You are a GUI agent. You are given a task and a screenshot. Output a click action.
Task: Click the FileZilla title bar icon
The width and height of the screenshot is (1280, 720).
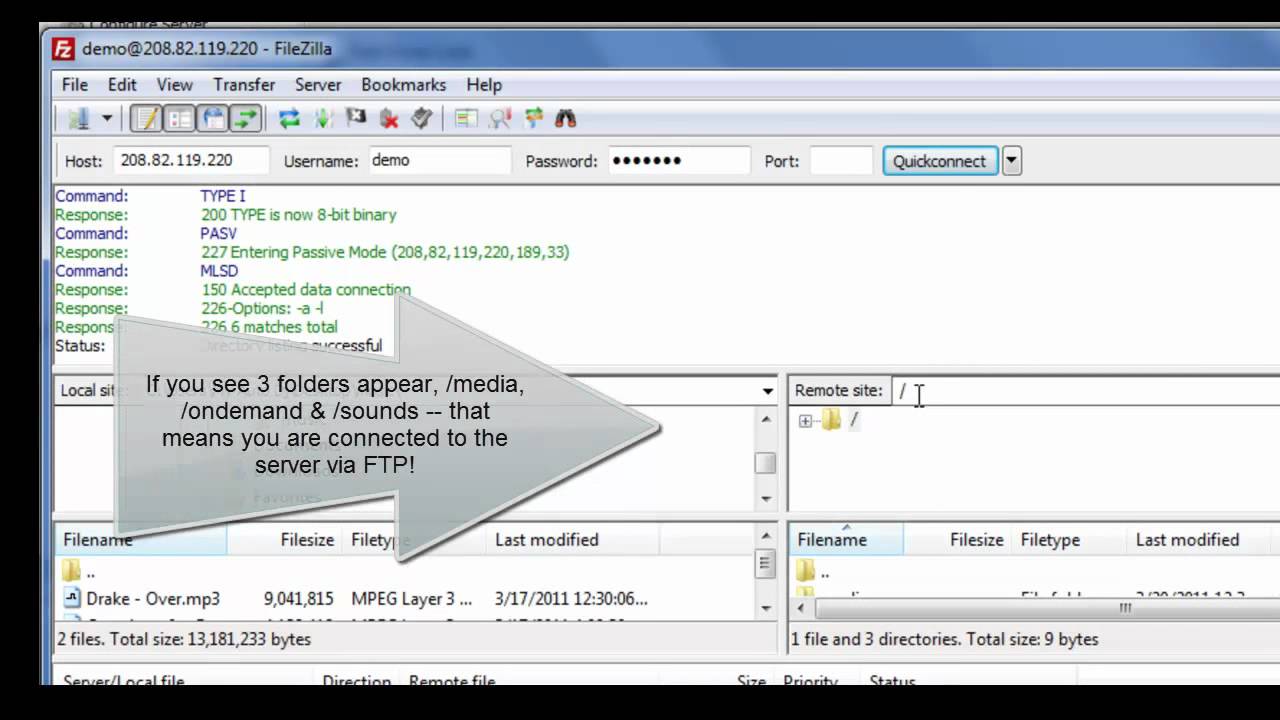(64, 49)
